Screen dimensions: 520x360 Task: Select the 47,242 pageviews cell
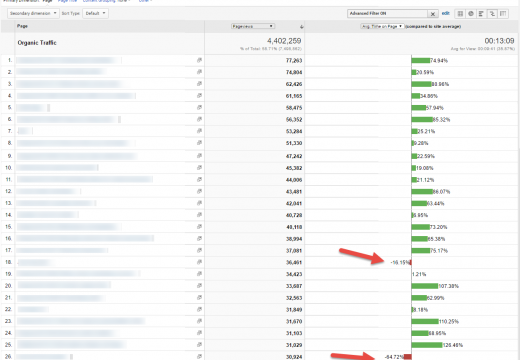point(294,156)
